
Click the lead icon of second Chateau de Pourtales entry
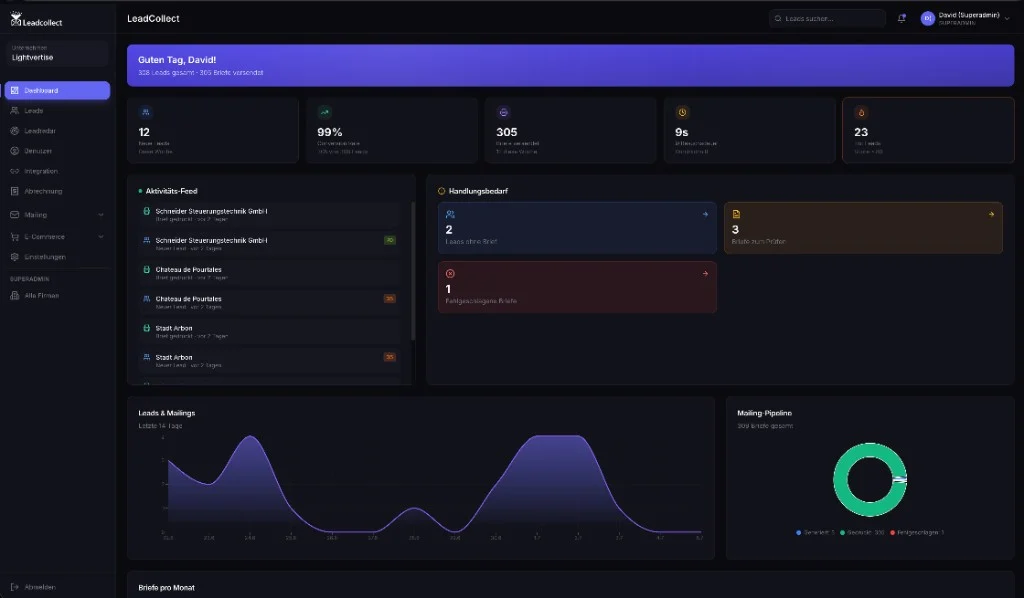146,299
